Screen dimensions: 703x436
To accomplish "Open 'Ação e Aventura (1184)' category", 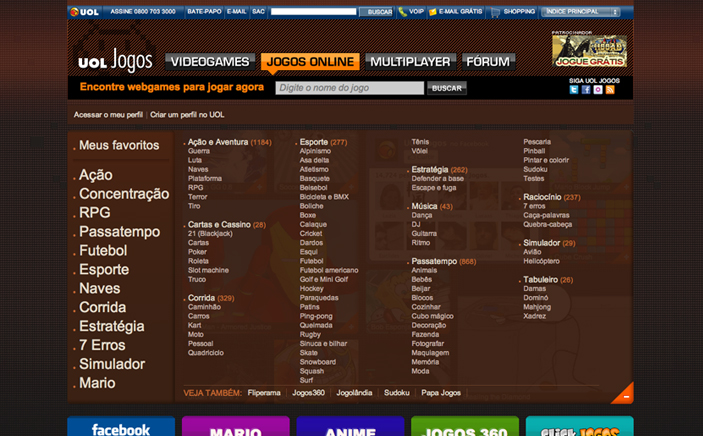I will [x=230, y=142].
